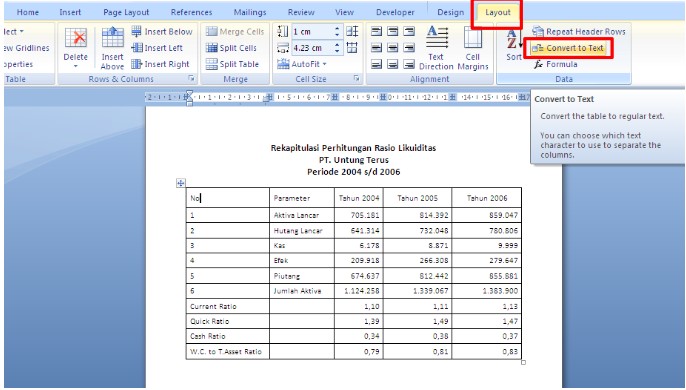
Task: Open table Properties
Action: tap(18, 64)
